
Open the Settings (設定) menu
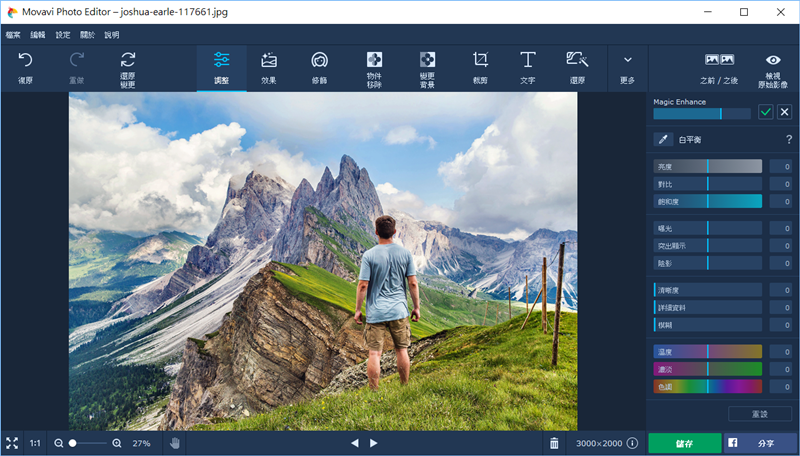click(x=63, y=35)
